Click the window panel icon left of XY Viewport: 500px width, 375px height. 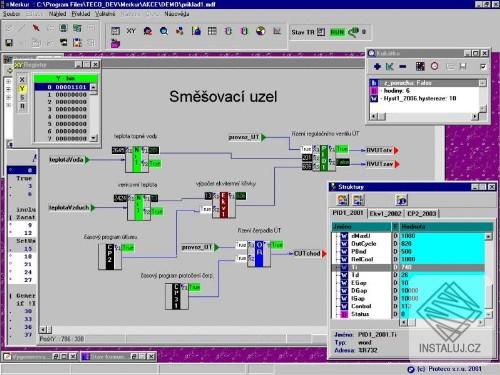point(115,31)
